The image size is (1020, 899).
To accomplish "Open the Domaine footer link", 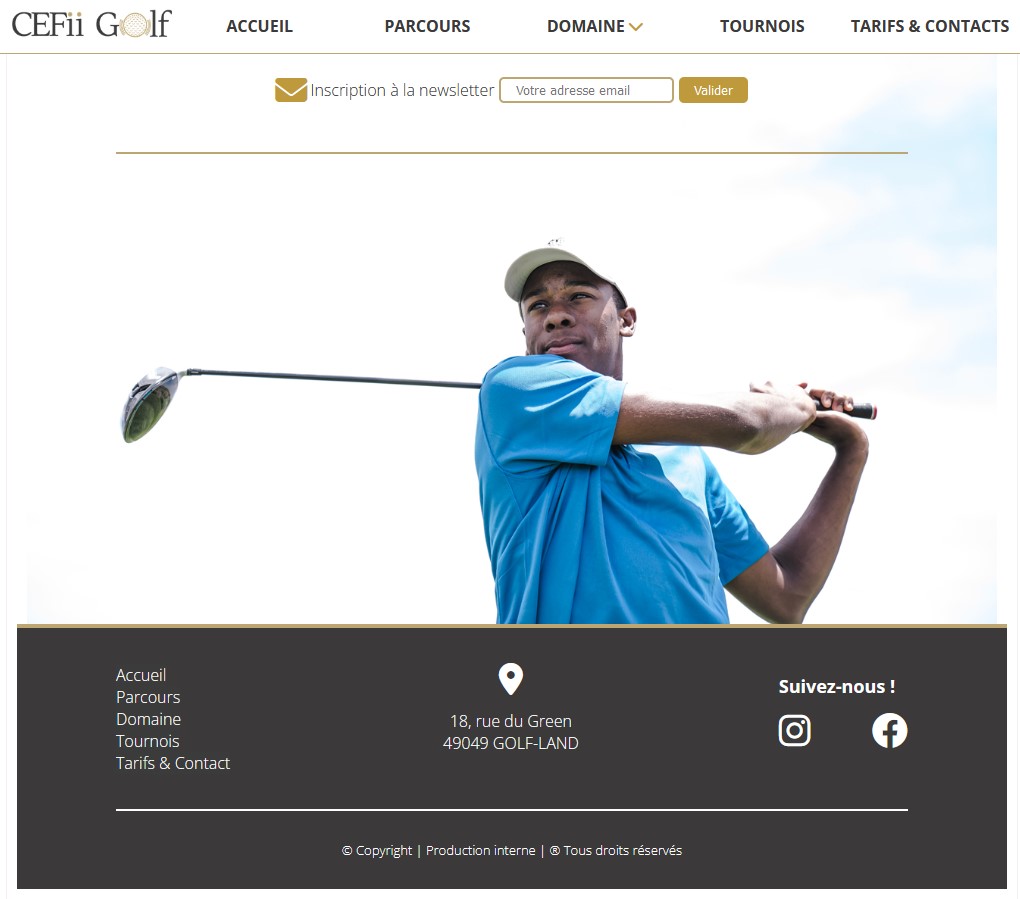I will click(148, 719).
